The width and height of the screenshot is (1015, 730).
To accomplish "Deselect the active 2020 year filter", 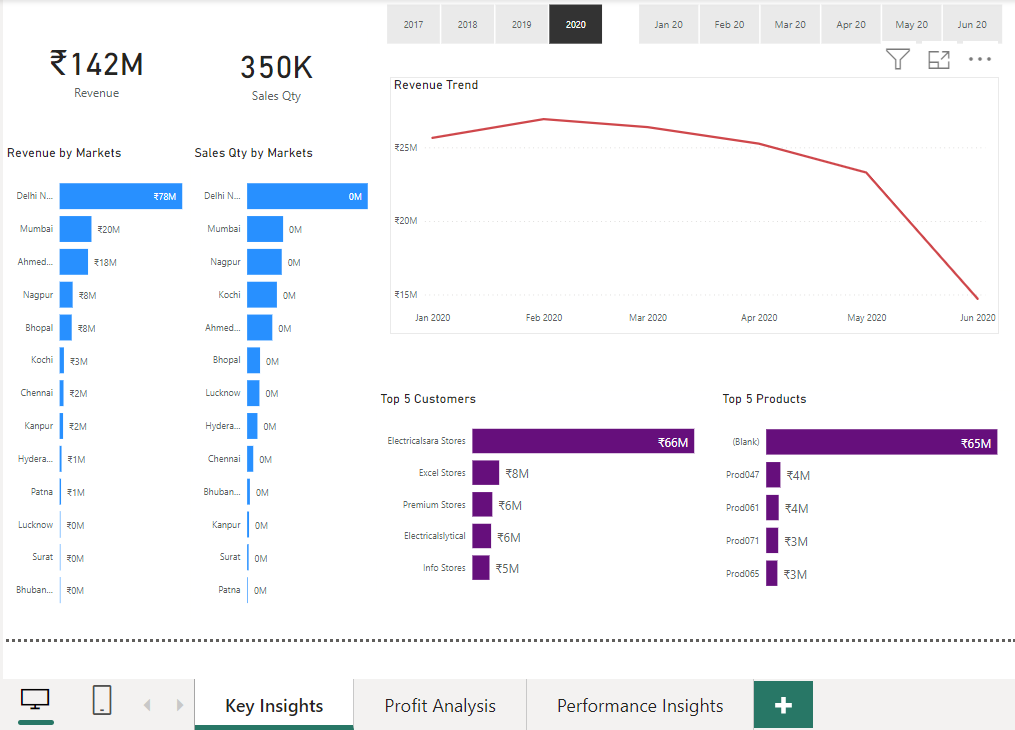I will pyautogui.click(x=575, y=24).
